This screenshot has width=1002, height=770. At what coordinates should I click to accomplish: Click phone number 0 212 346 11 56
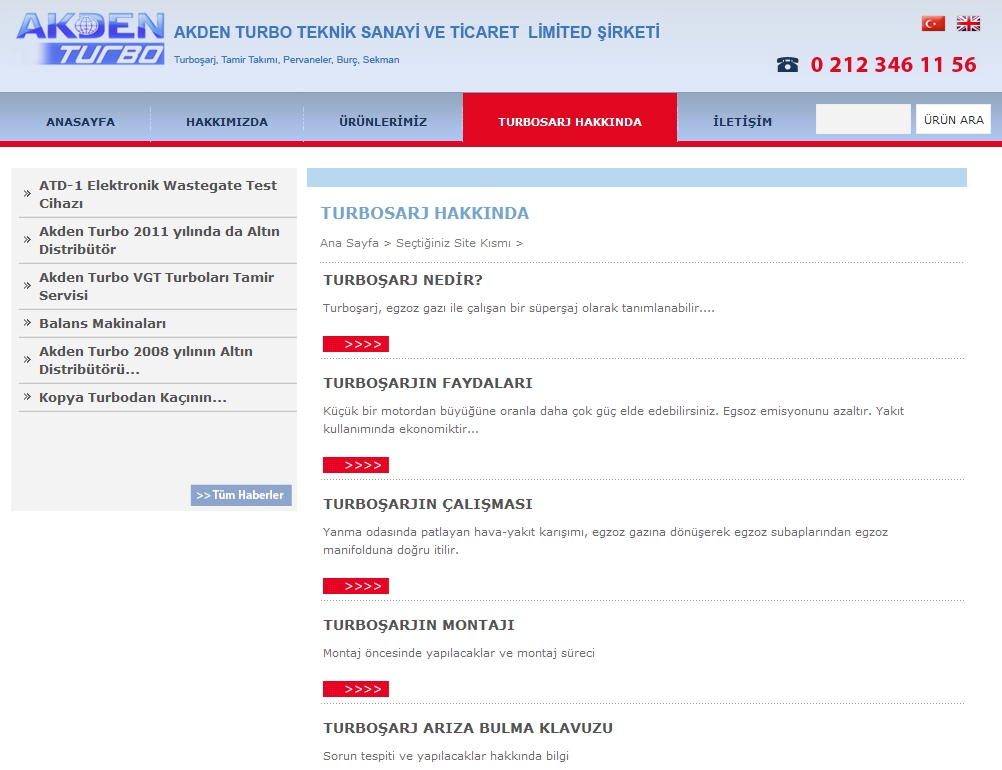tap(893, 65)
